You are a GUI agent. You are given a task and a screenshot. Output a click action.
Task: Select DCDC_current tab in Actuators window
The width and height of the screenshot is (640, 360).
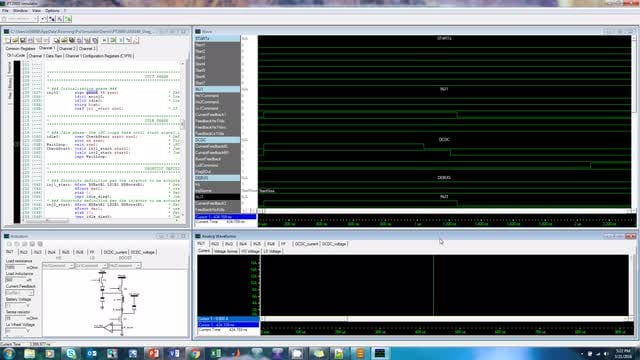pos(115,252)
